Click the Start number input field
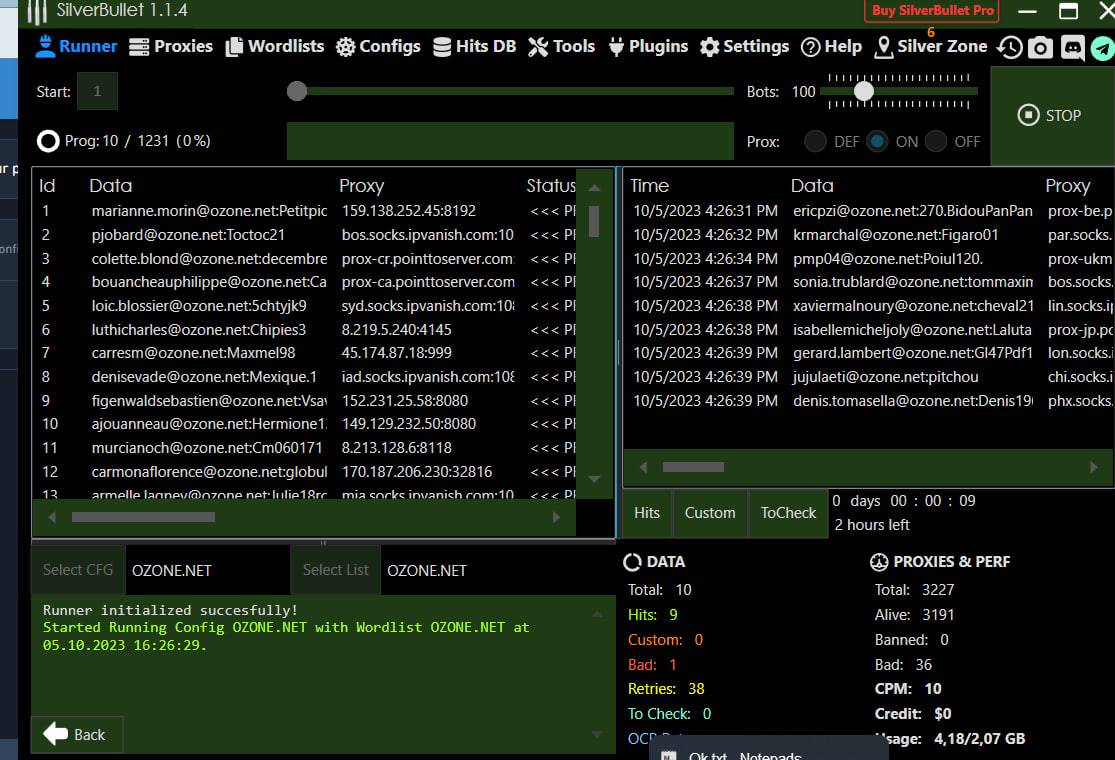The width and height of the screenshot is (1115, 760). point(97,91)
